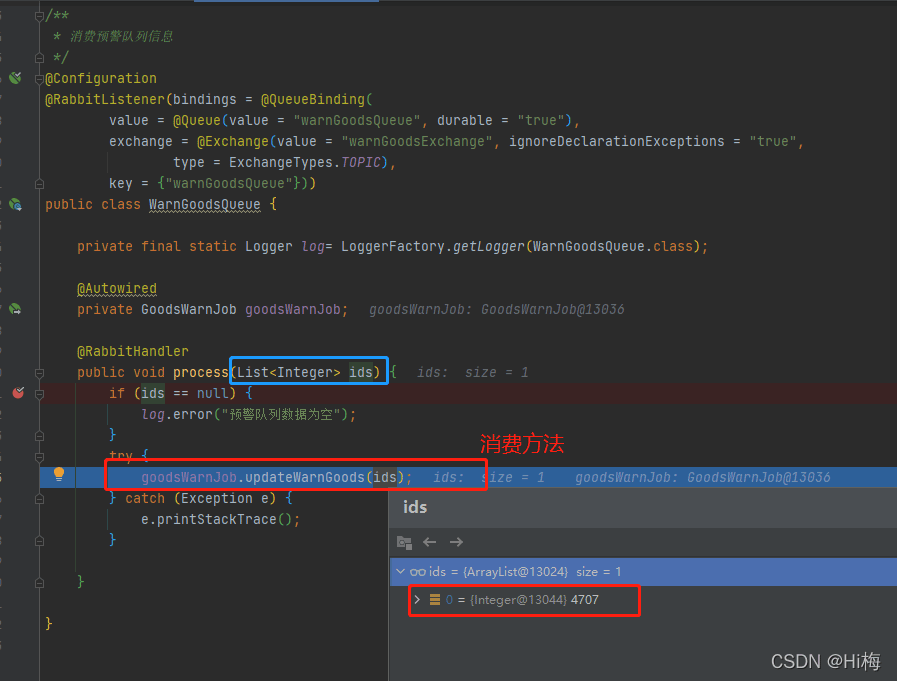This screenshot has height=681, width=897.
Task: Fold the try block marker
Action: pyautogui.click(x=39, y=457)
